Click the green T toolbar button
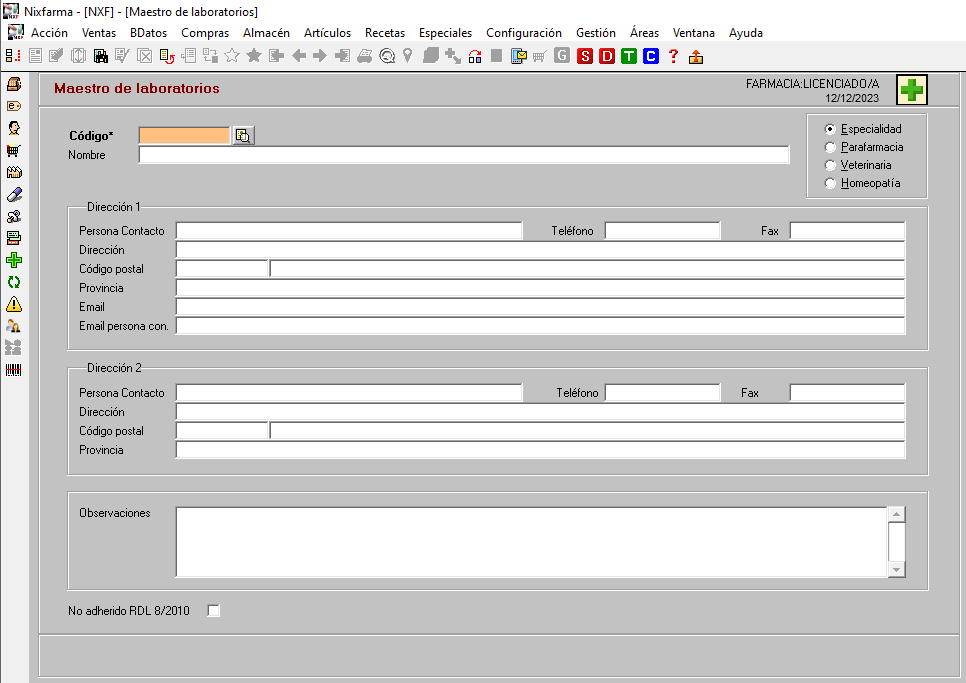The width and height of the screenshot is (966, 683). click(x=628, y=56)
